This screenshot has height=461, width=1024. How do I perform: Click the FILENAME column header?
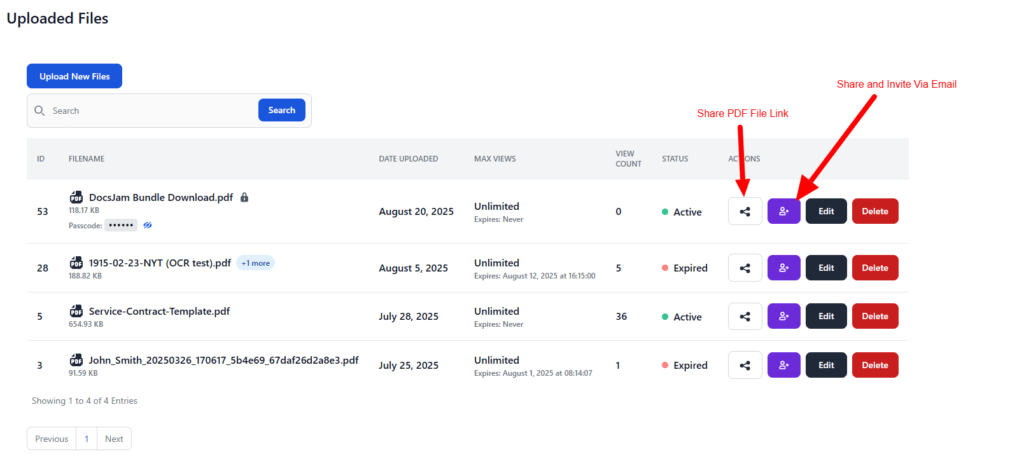(86, 159)
